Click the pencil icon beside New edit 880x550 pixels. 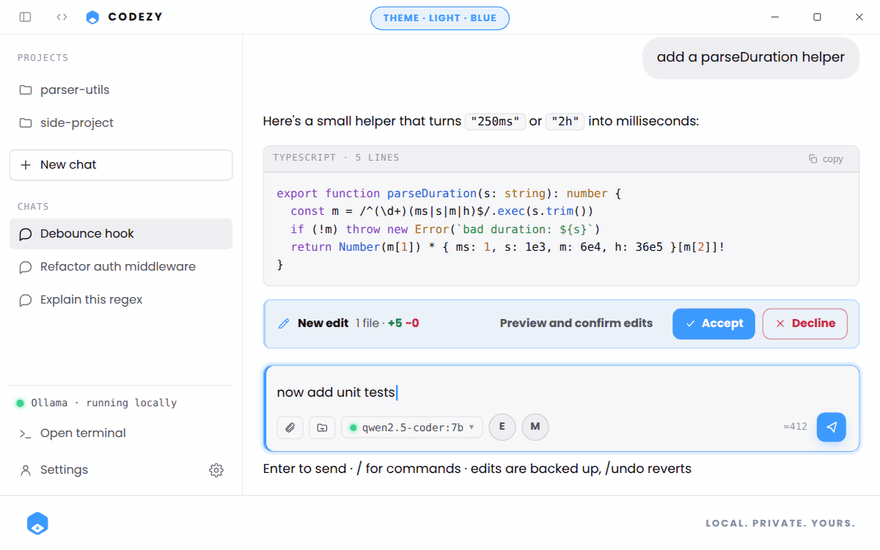(x=284, y=323)
